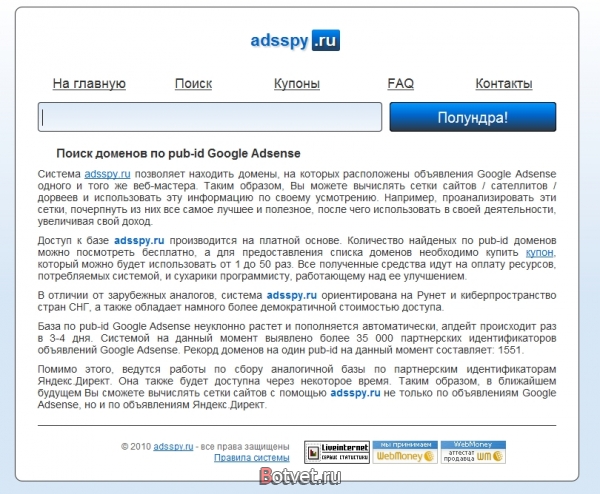The height and width of the screenshot is (494, 600).
Task: Focus the pub-id search input field
Action: [x=210, y=117]
